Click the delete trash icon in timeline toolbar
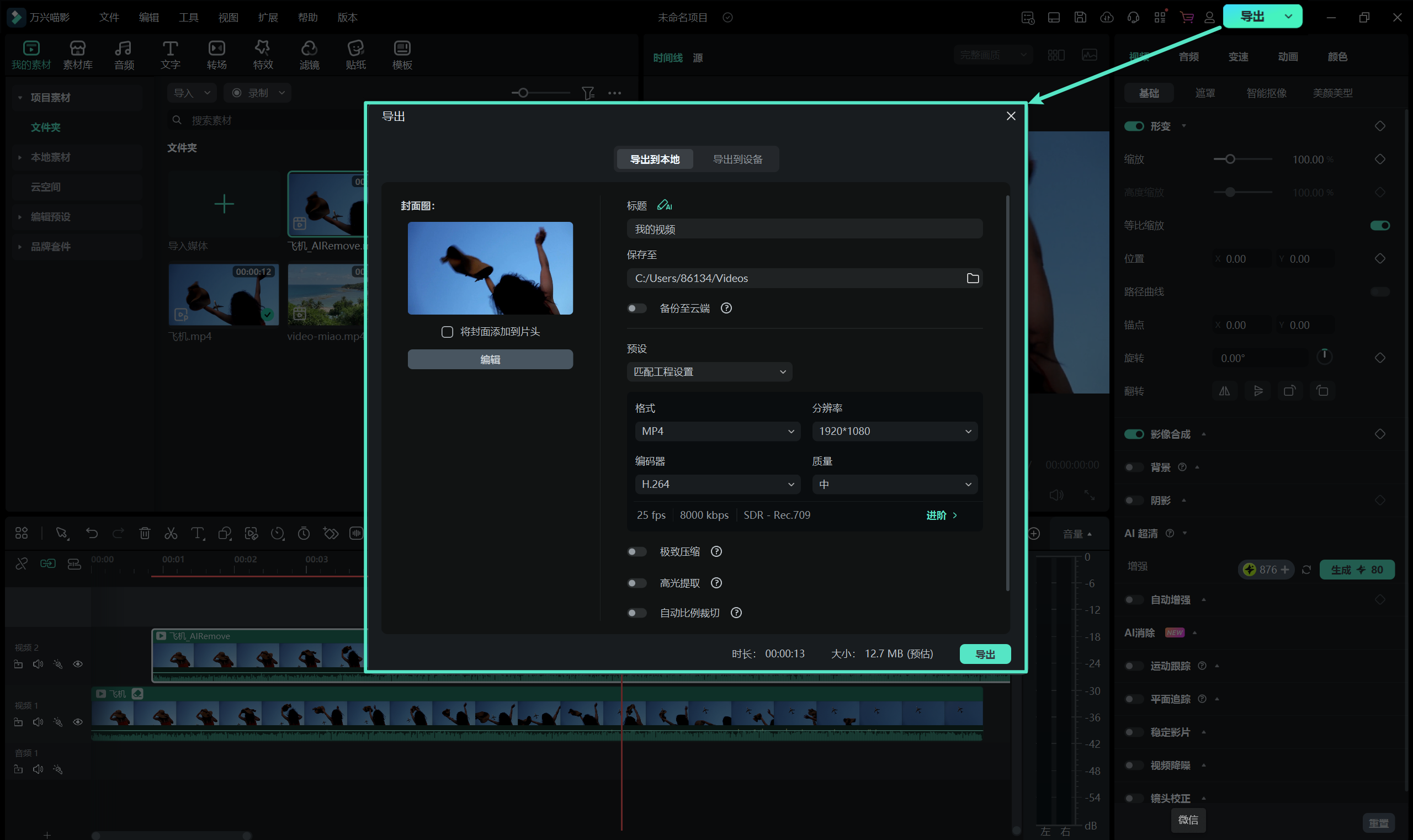 tap(145, 533)
